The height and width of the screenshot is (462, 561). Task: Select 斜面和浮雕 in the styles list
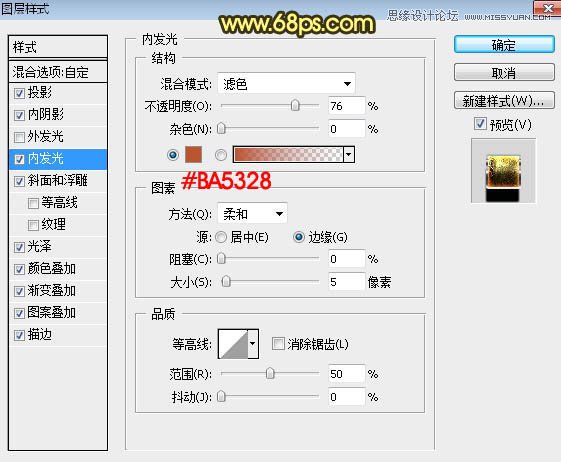[58, 181]
